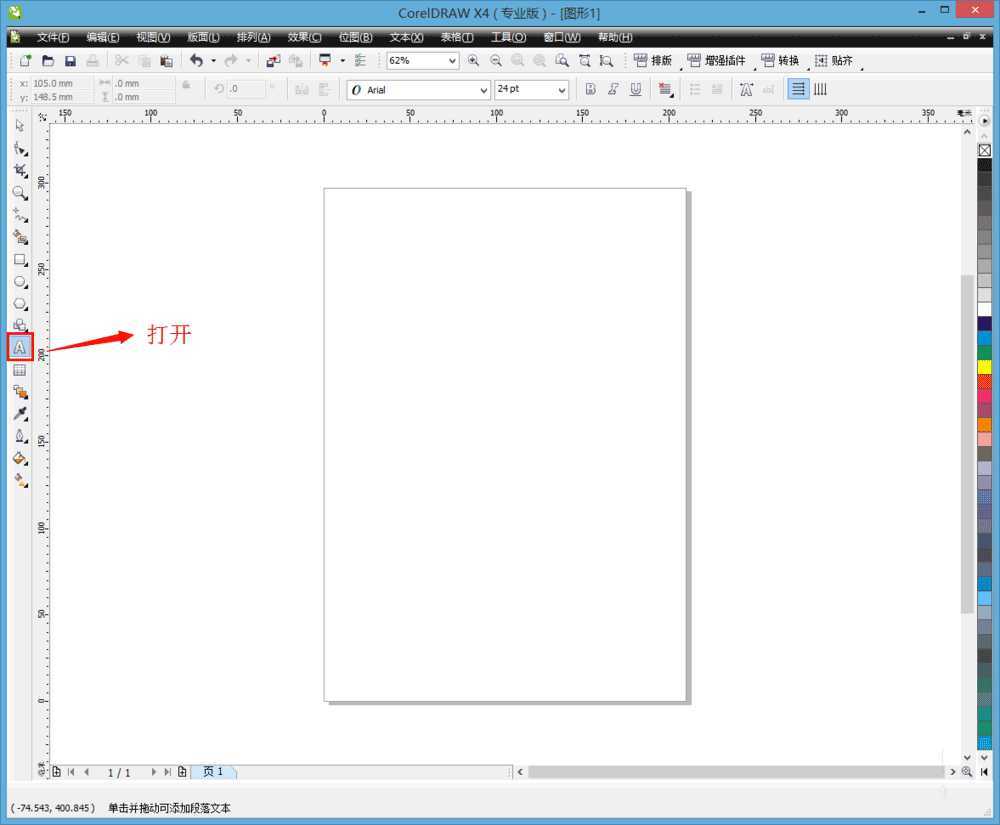
Task: Pick the Table tool
Action: point(19,370)
